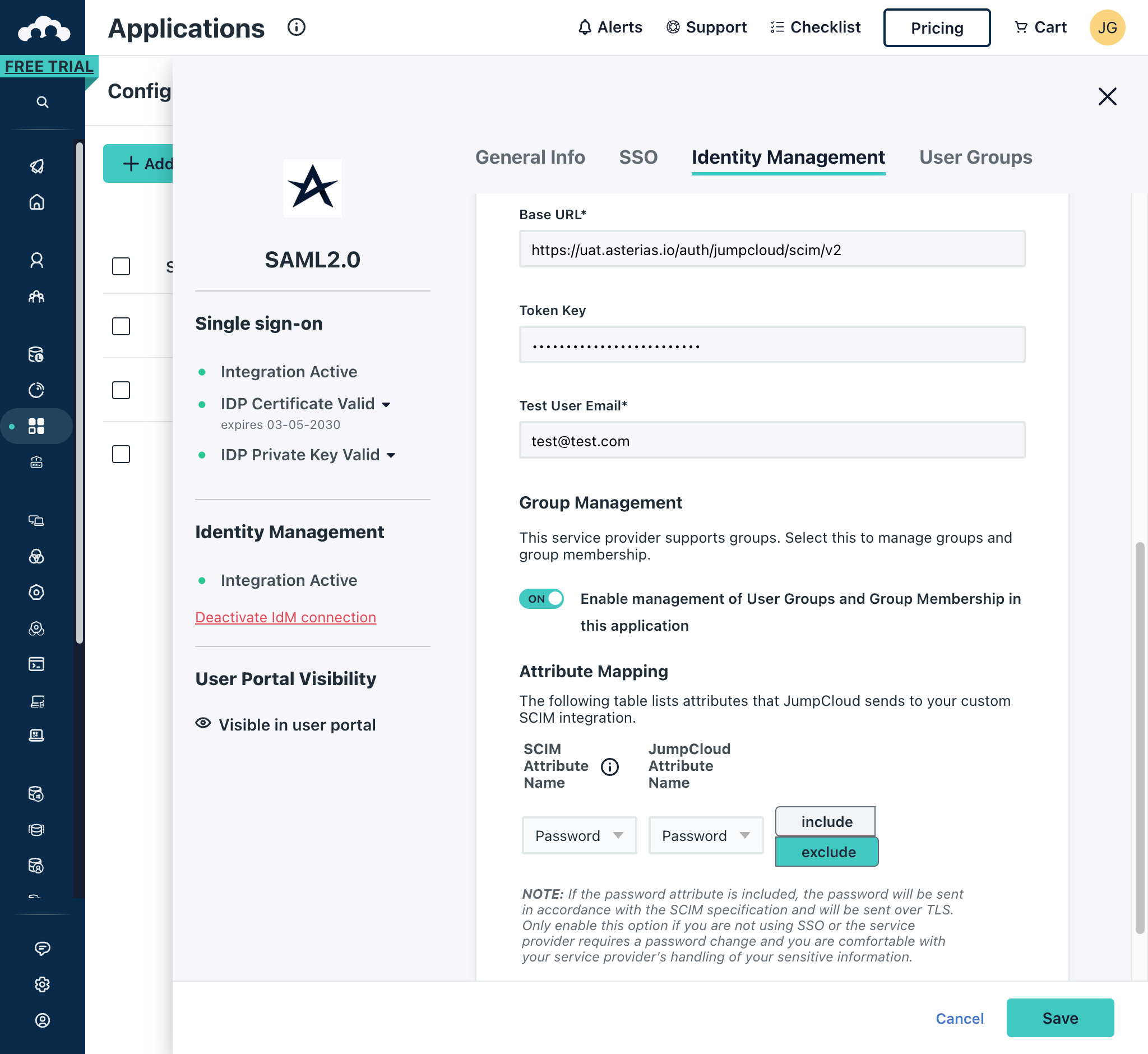Image resolution: width=1148 pixels, height=1054 pixels.
Task: Click the Save button
Action: (1059, 1018)
